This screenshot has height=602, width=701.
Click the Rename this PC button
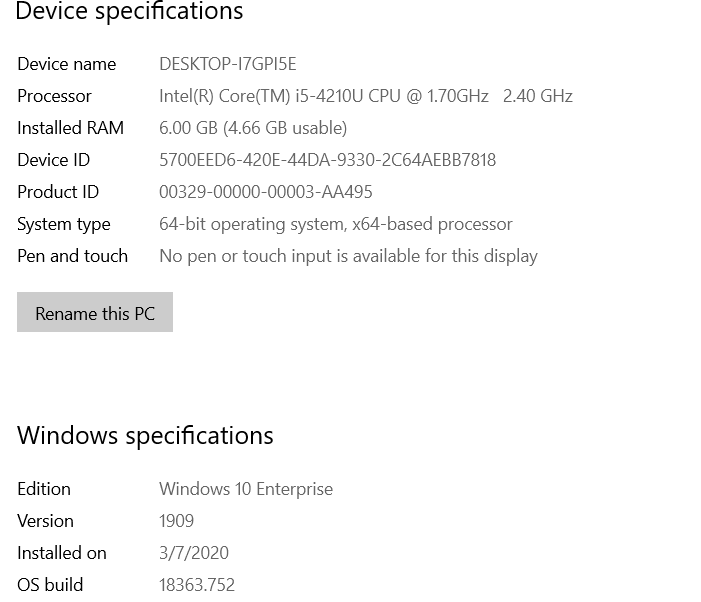pos(95,312)
